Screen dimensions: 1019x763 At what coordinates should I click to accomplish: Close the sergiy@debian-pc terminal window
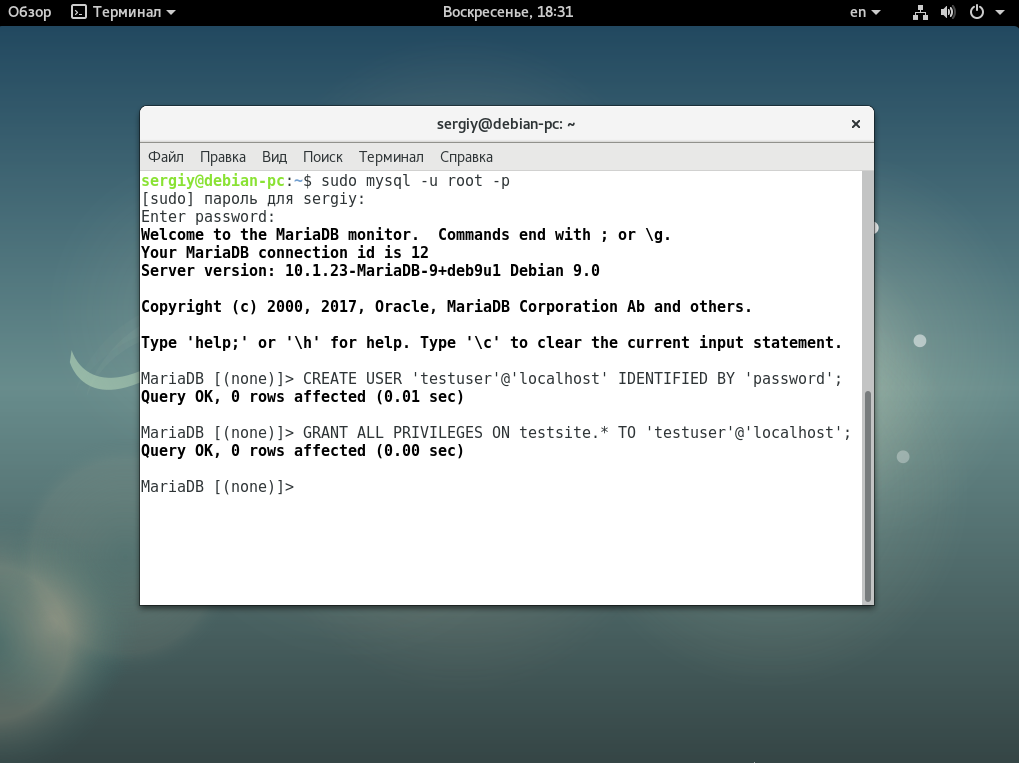[855, 124]
